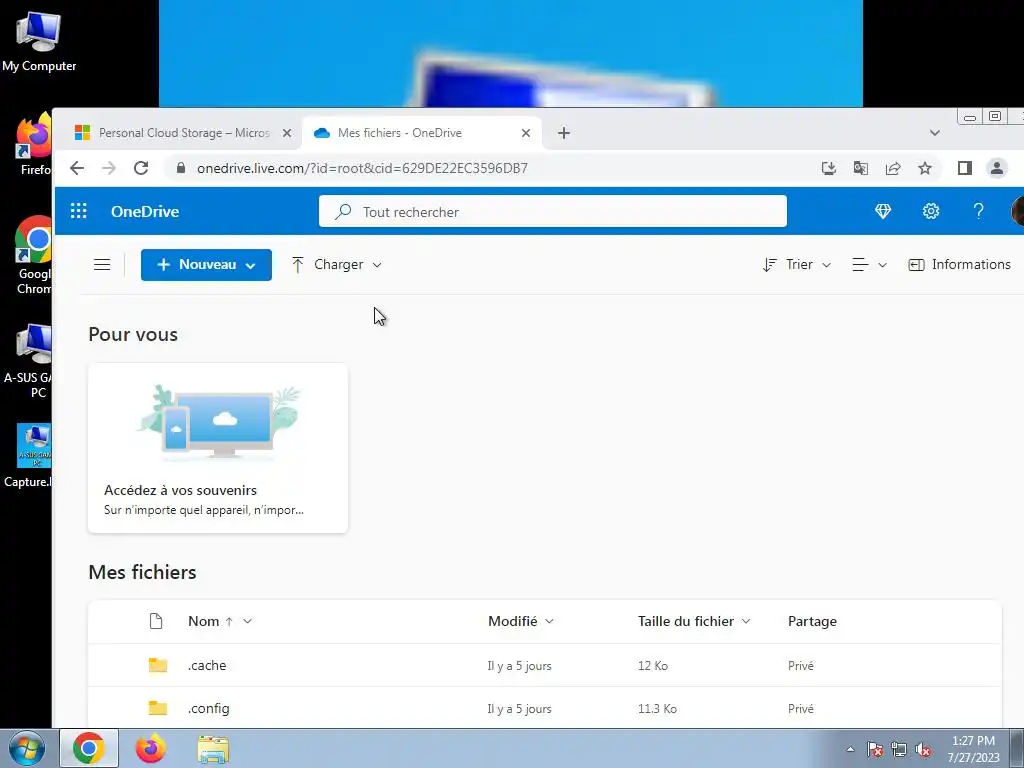Open the OneDrive app launcher grid

[x=78, y=211]
